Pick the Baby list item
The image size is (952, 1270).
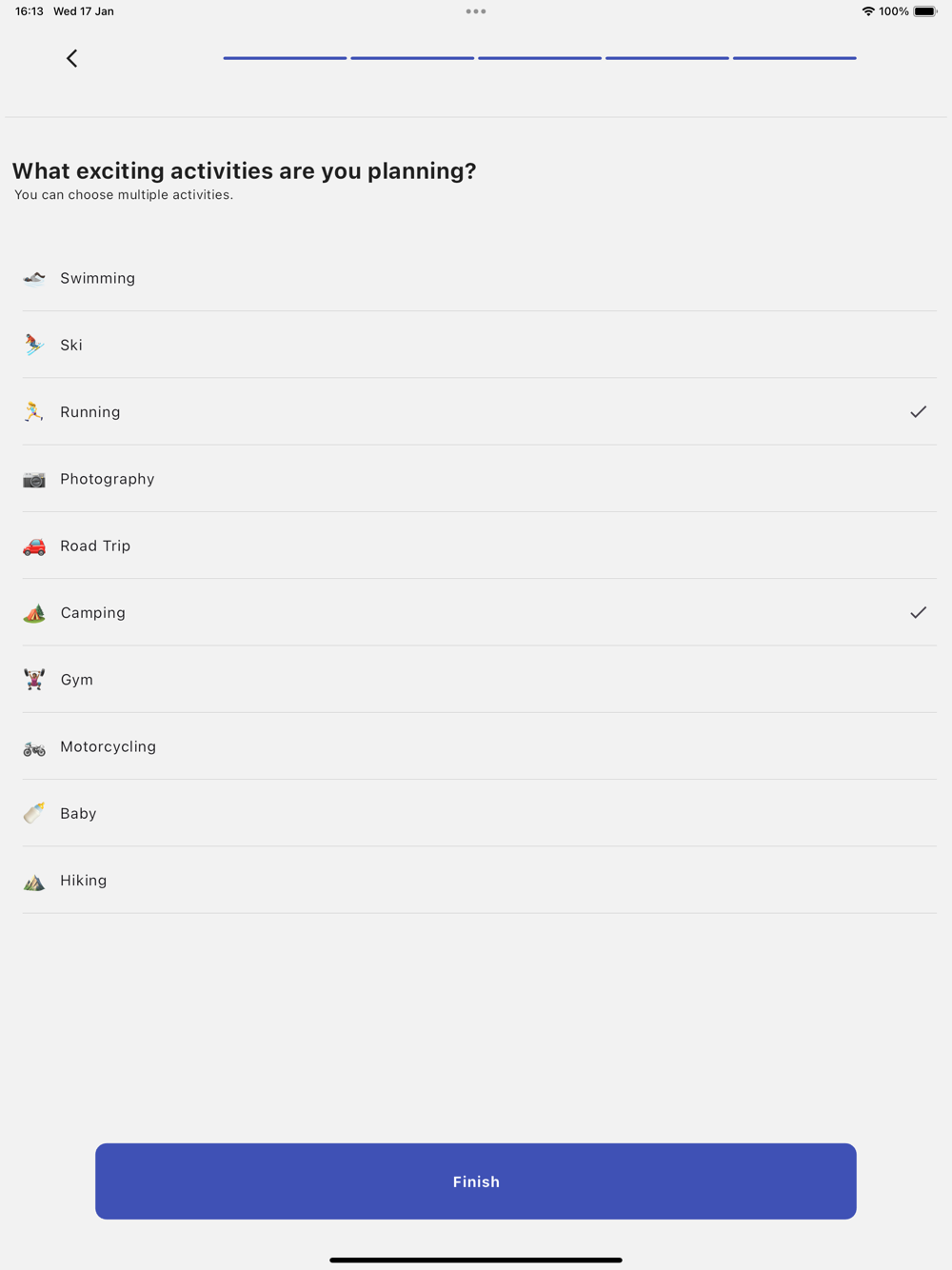coord(78,813)
